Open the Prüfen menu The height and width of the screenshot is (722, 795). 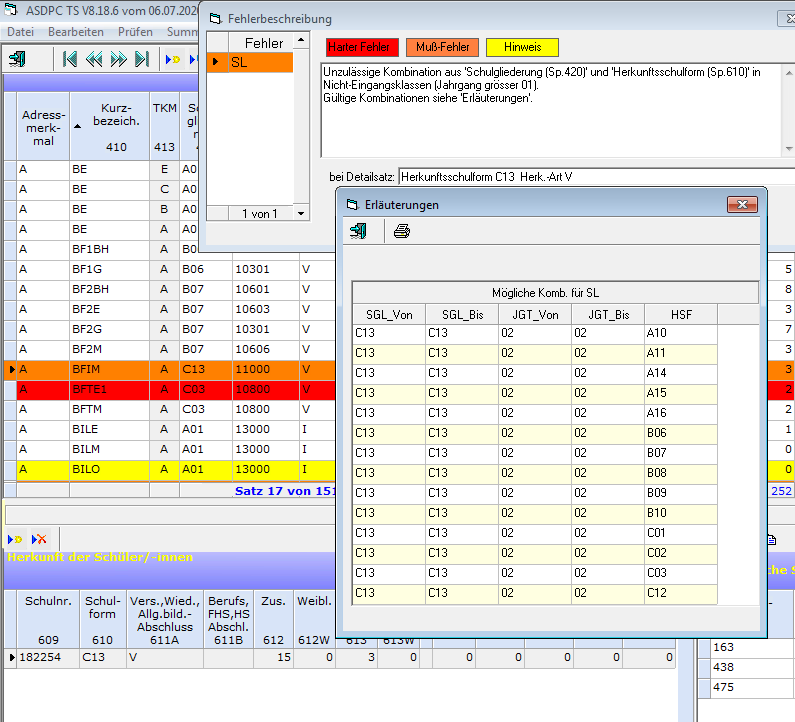pos(135,32)
